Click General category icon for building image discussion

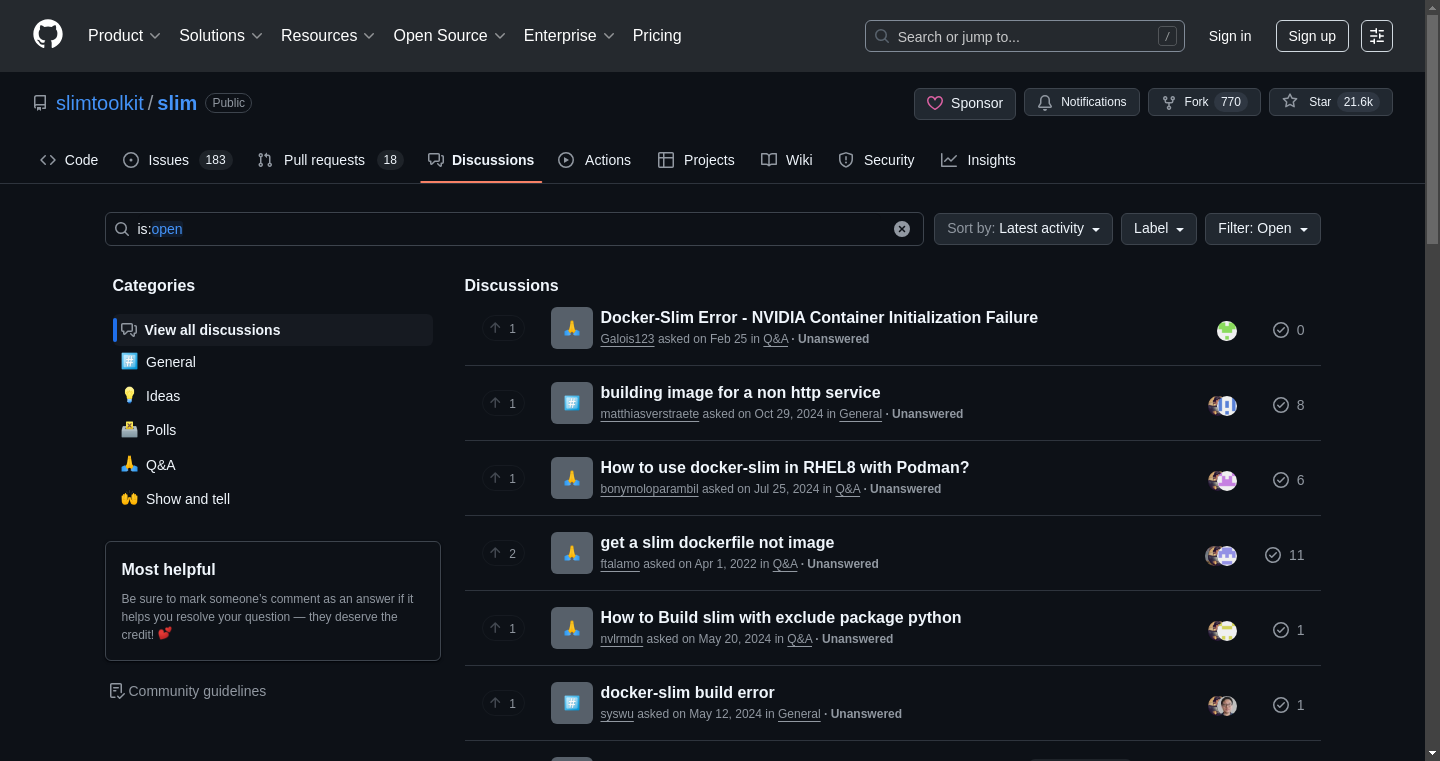(572, 403)
